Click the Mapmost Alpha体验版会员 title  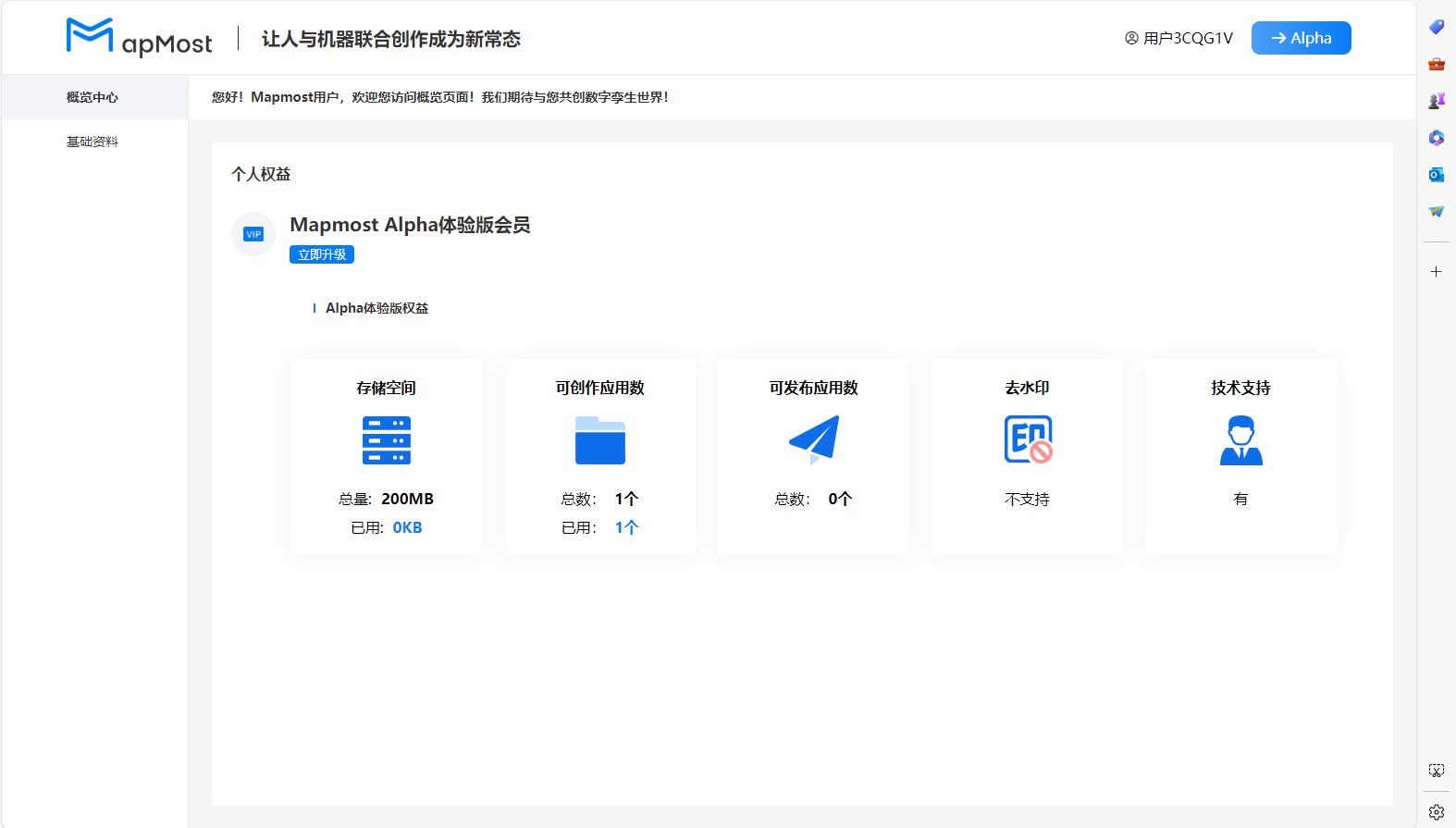click(410, 225)
